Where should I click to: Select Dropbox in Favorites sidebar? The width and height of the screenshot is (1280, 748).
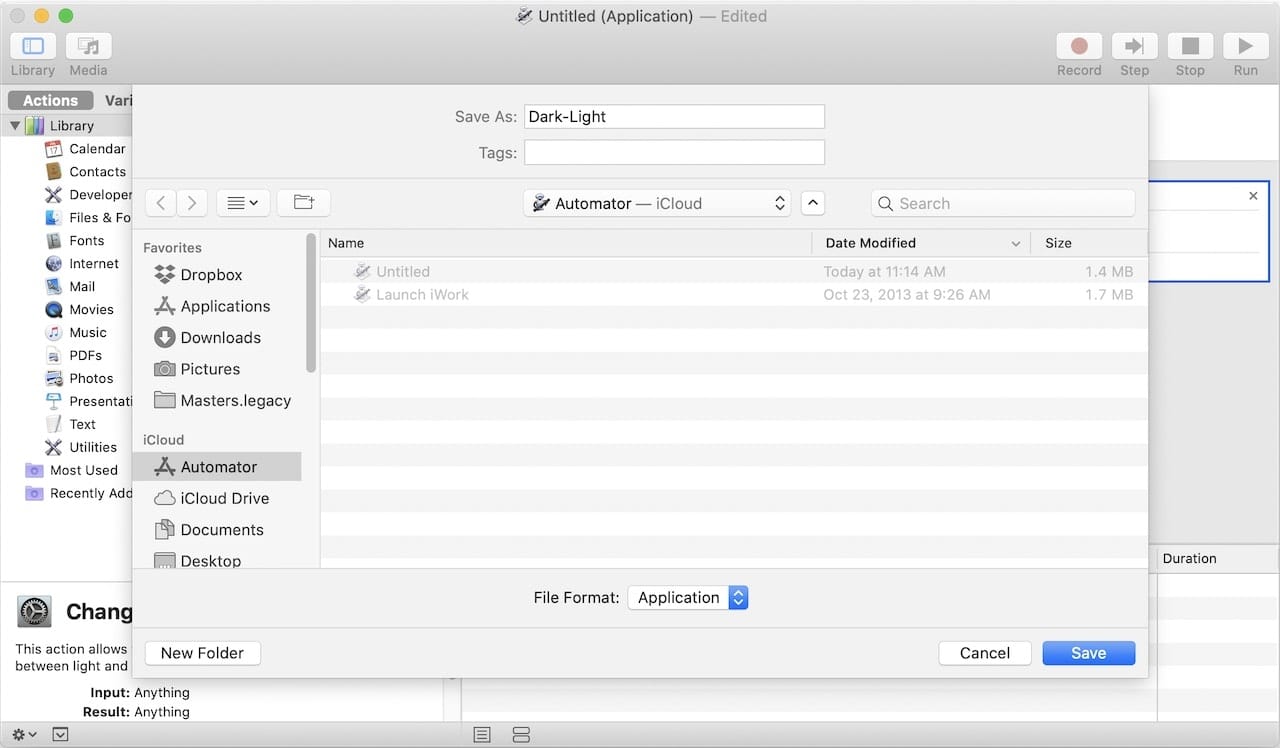point(211,275)
